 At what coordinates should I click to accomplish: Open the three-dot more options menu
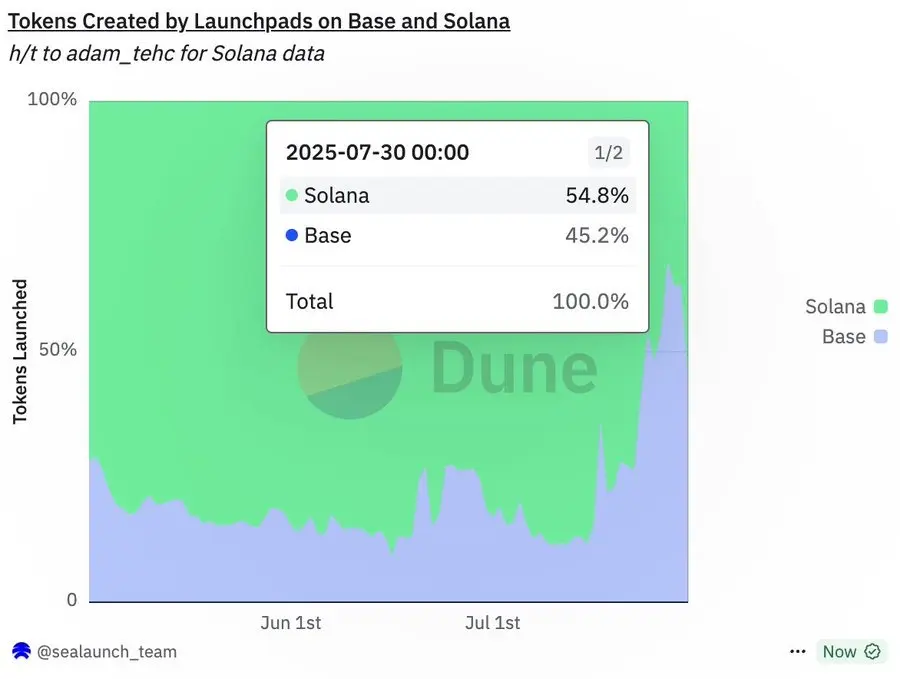[798, 651]
